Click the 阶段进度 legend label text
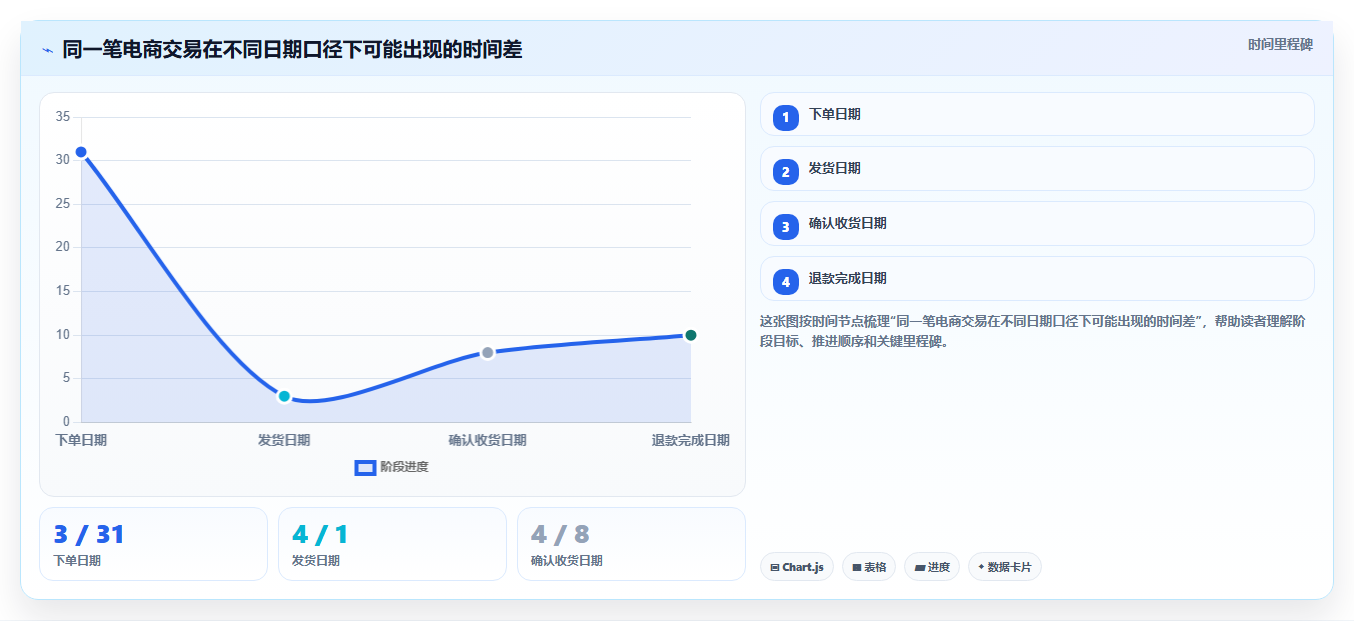This screenshot has height=621, width=1354. click(x=404, y=467)
